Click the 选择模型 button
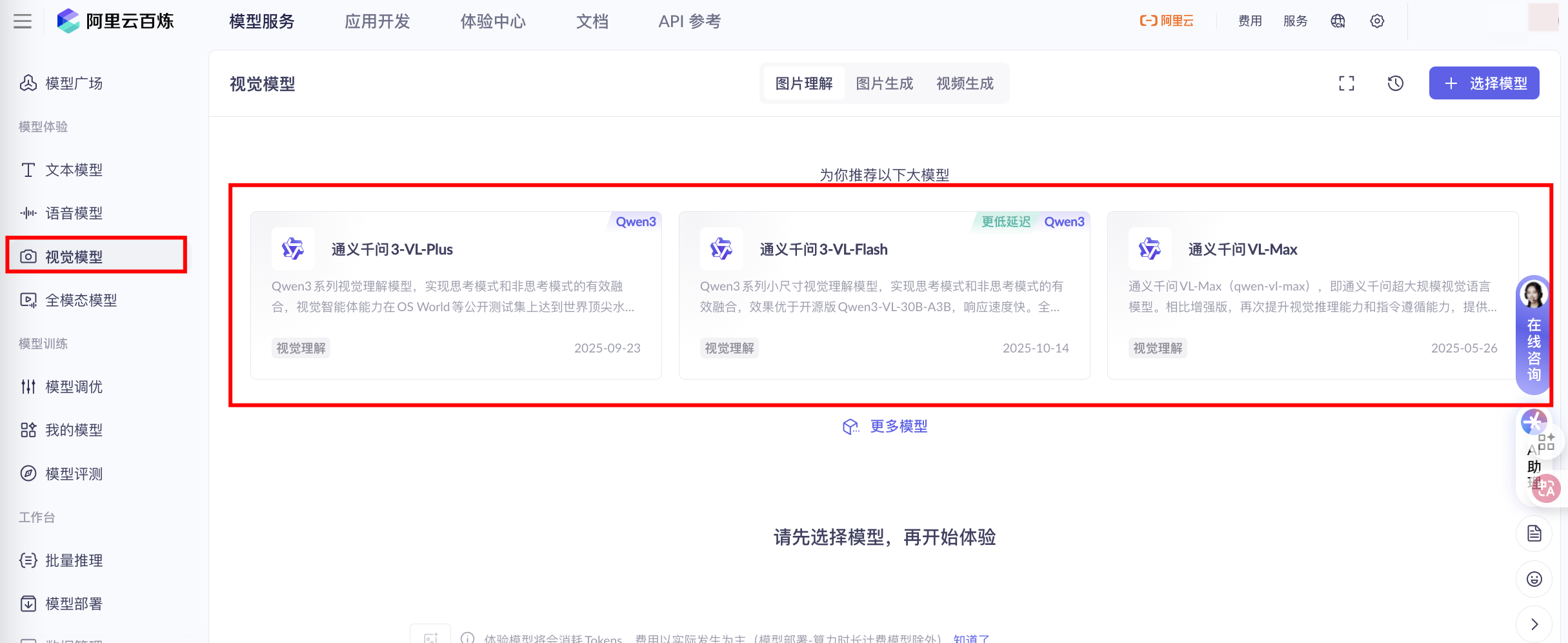The width and height of the screenshot is (1568, 643). pos(1484,83)
